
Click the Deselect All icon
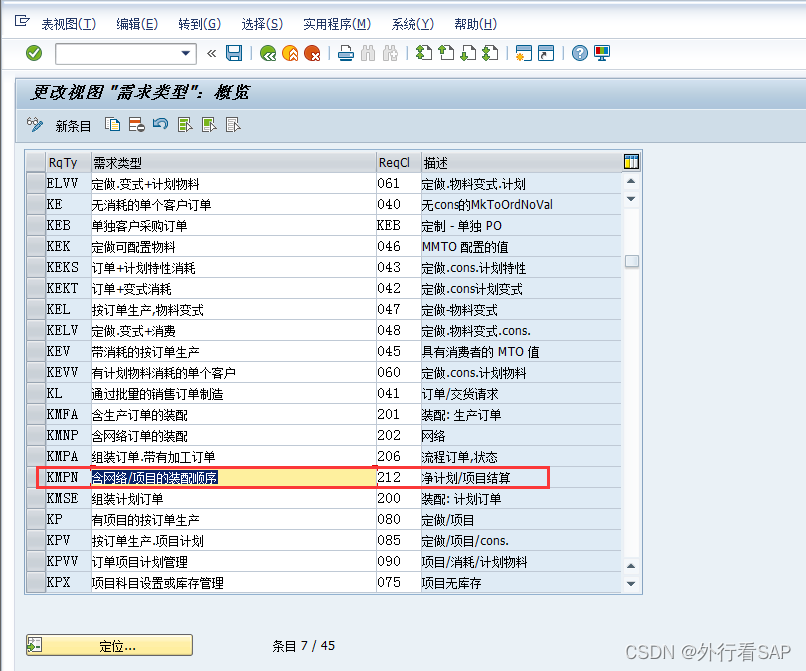coord(233,124)
